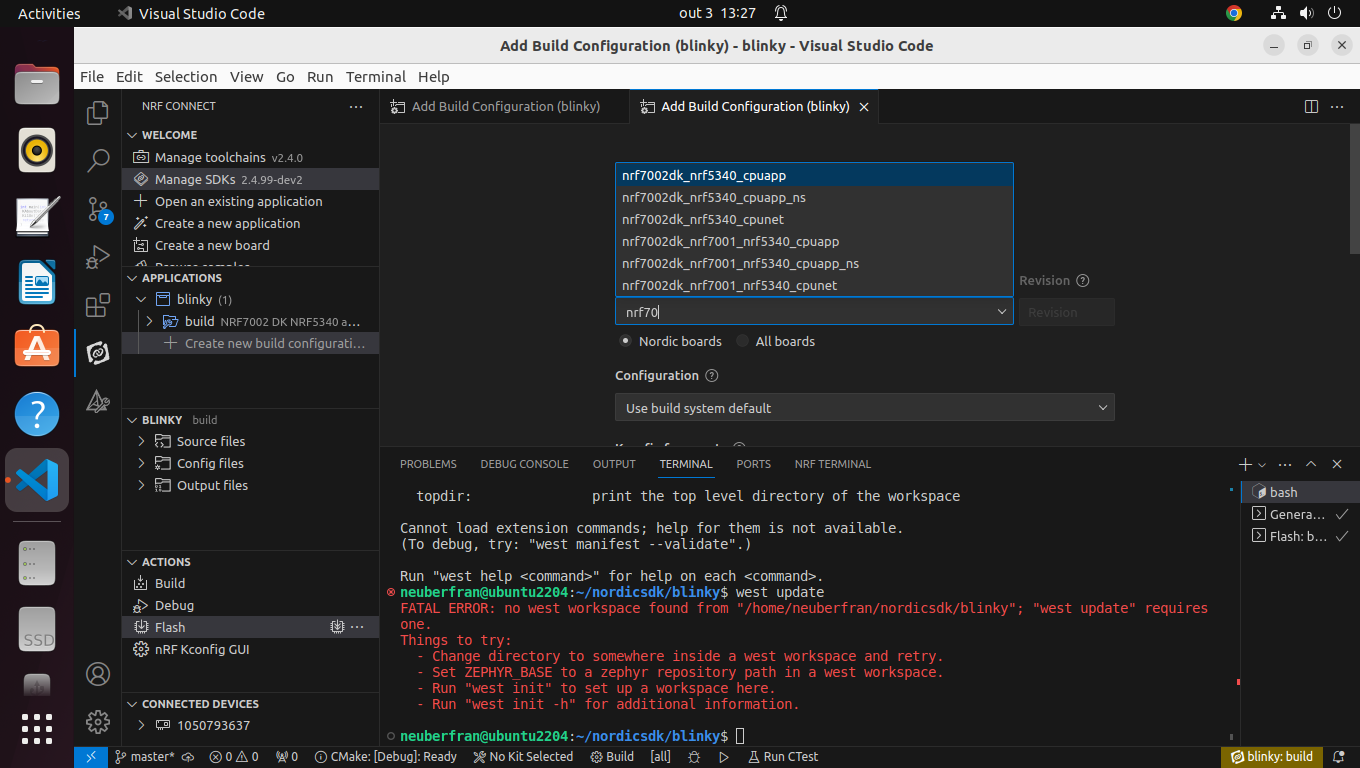1360x768 pixels.
Task: Click launch play icon in status bar
Action: (x=723, y=757)
